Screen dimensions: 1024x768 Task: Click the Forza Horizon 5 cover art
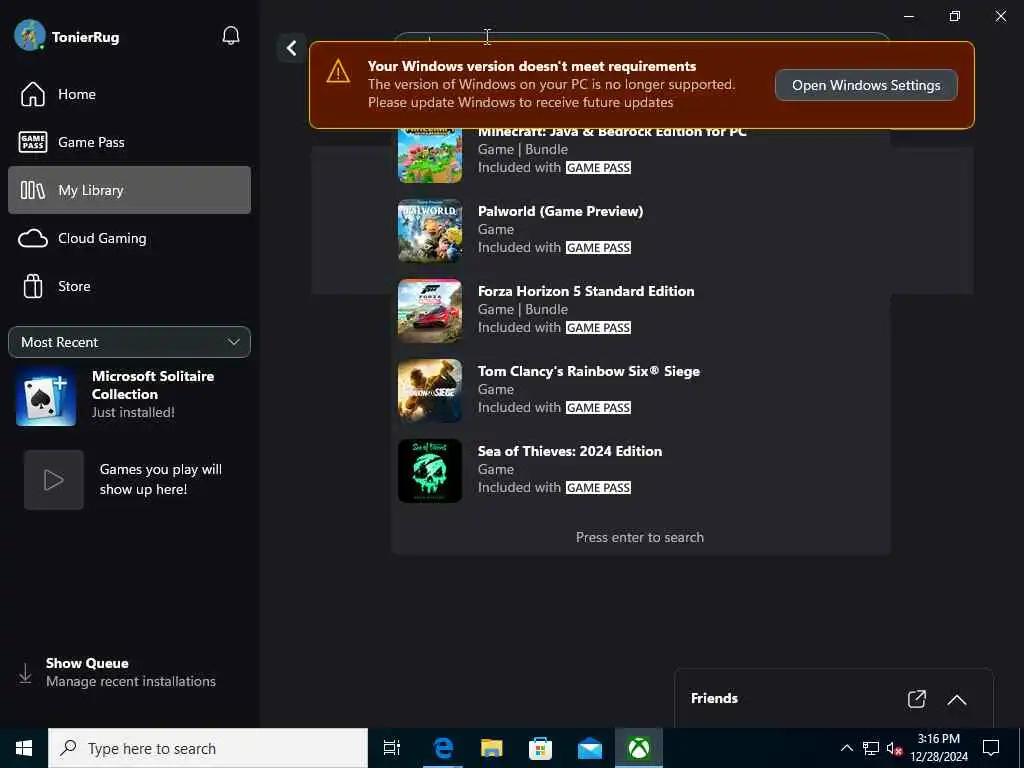[430, 311]
